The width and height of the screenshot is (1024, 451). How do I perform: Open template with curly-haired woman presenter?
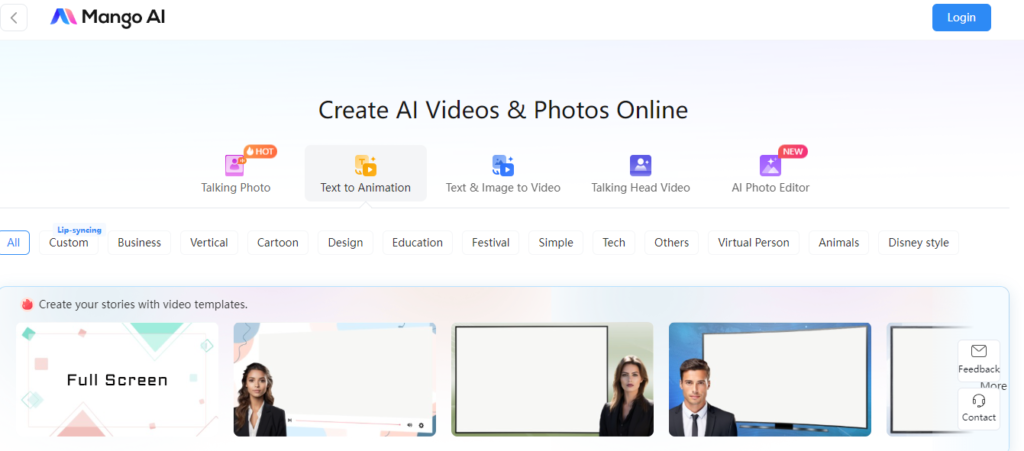[335, 379]
